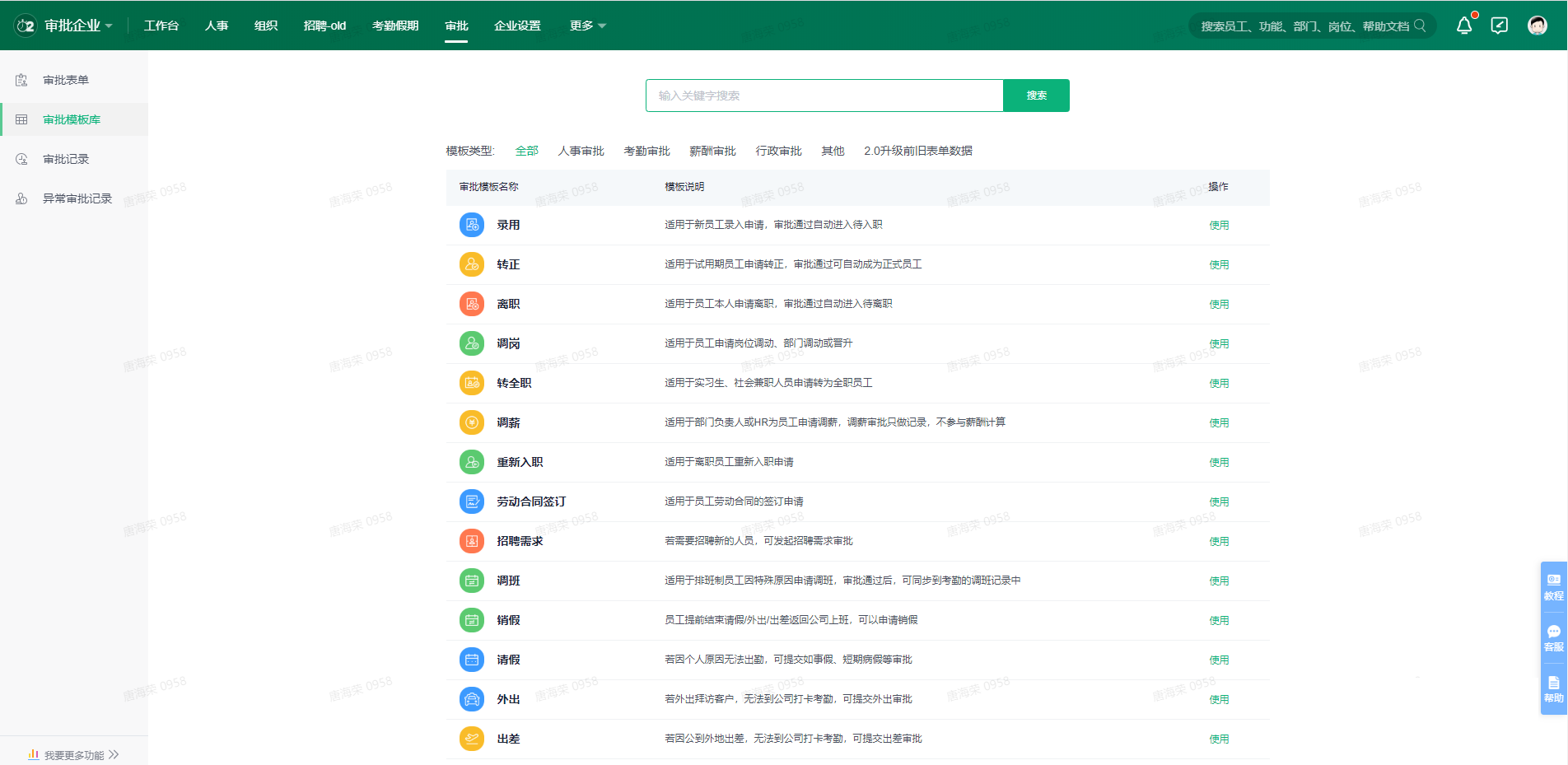
Task: Use the 请假 template
Action: (1219, 660)
